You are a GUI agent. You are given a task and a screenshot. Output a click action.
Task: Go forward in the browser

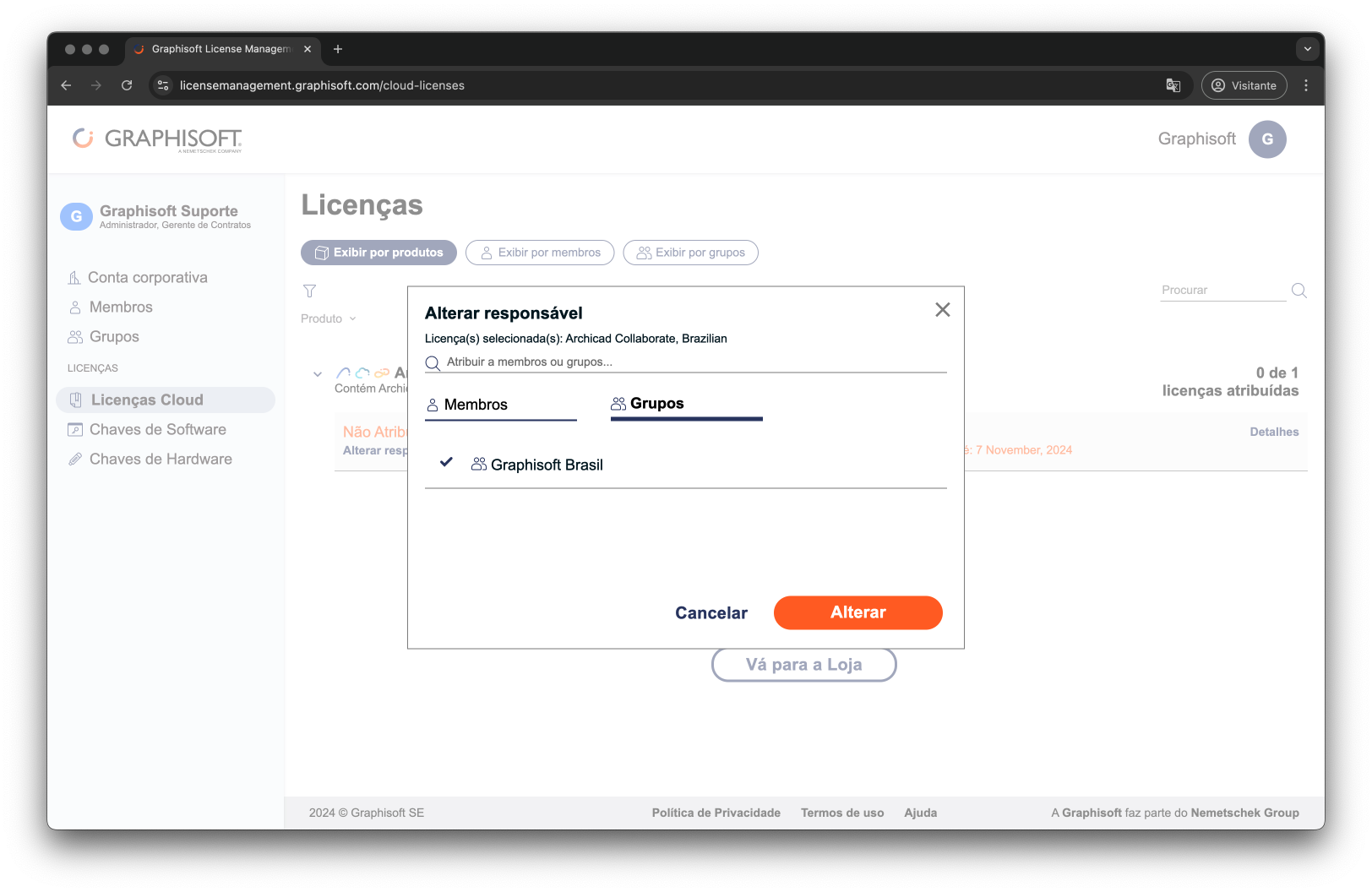tap(96, 85)
